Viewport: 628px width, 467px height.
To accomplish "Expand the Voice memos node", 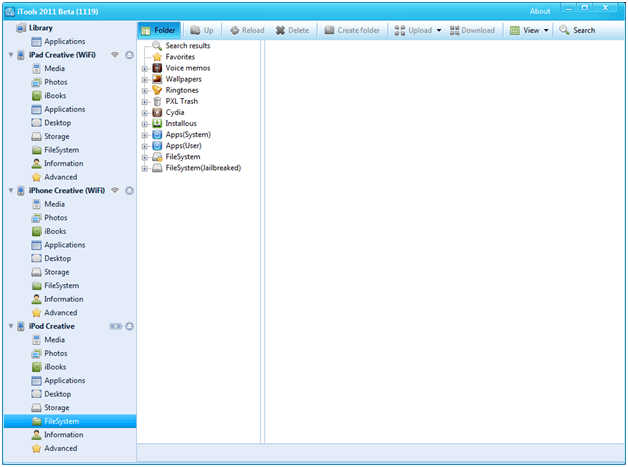I will point(145,69).
